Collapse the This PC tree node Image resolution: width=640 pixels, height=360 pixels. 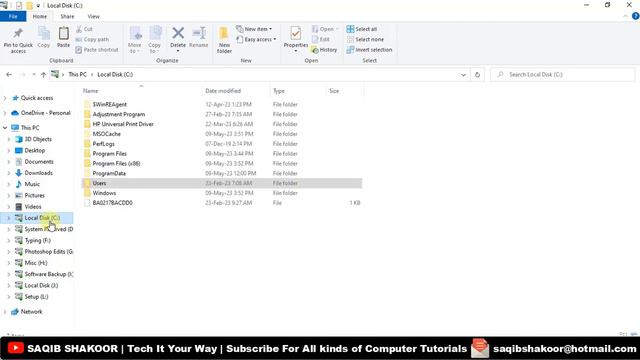tap(5, 128)
